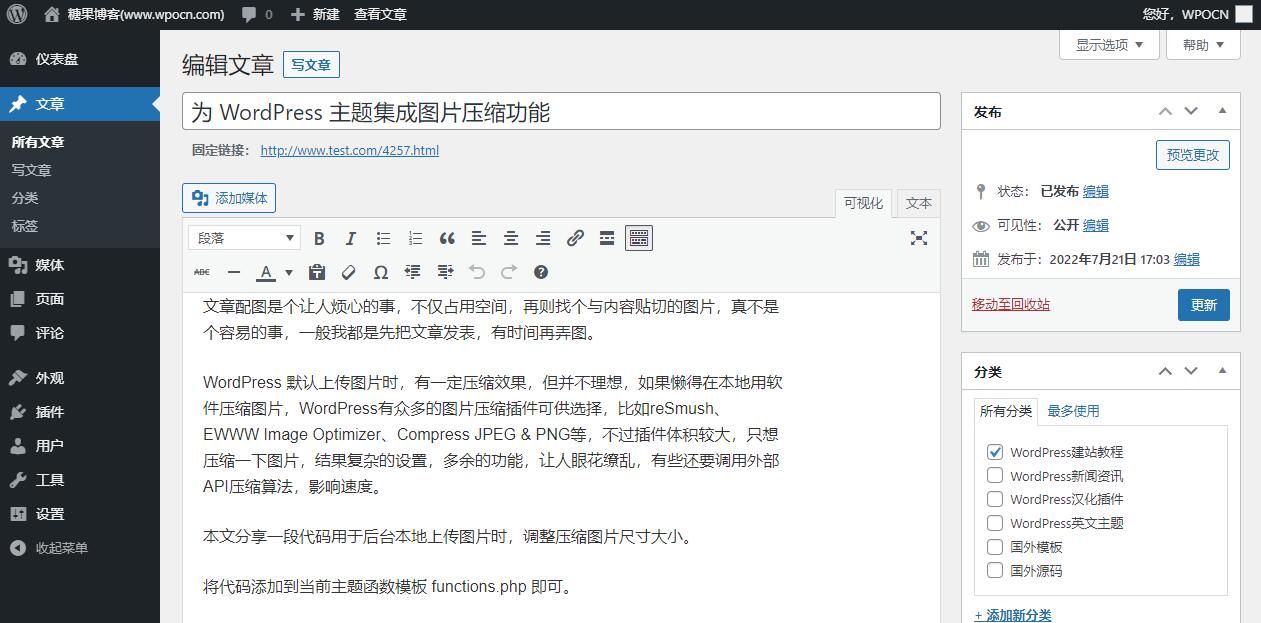This screenshot has height=623, width=1261.
Task: Open the text color picker dropdown arrow
Action: click(x=289, y=272)
